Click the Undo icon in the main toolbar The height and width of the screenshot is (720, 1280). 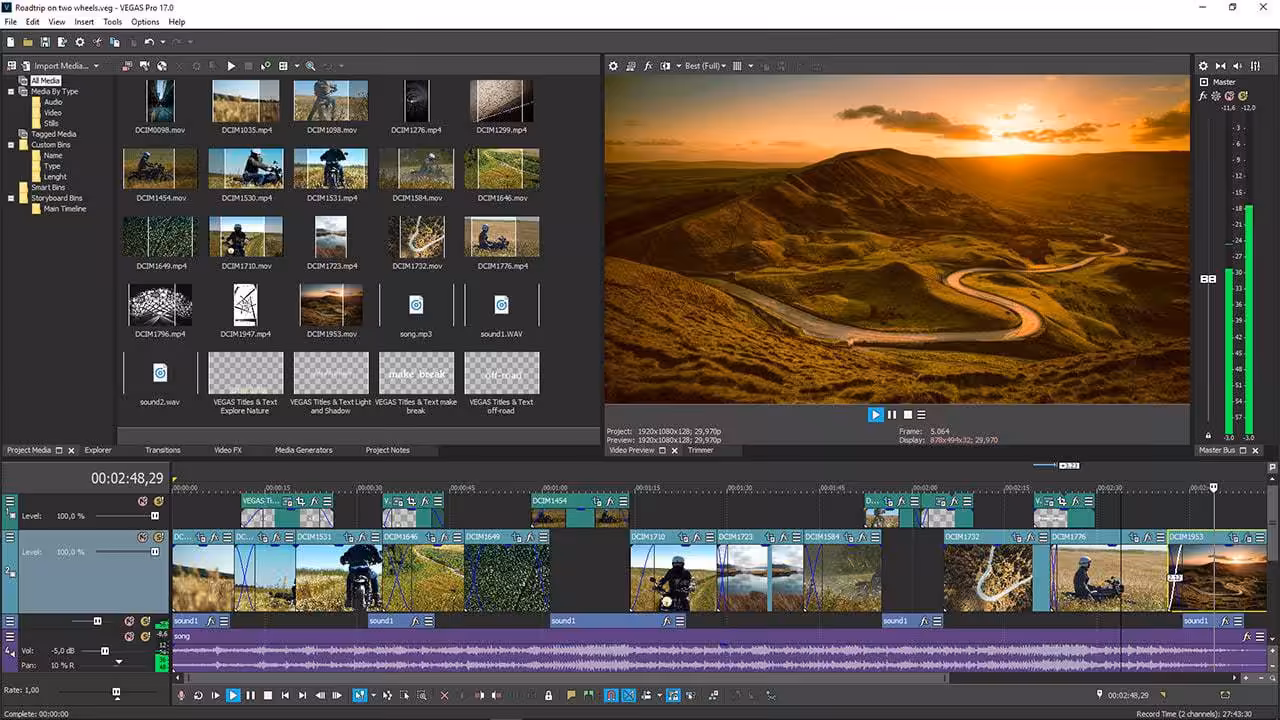point(149,42)
